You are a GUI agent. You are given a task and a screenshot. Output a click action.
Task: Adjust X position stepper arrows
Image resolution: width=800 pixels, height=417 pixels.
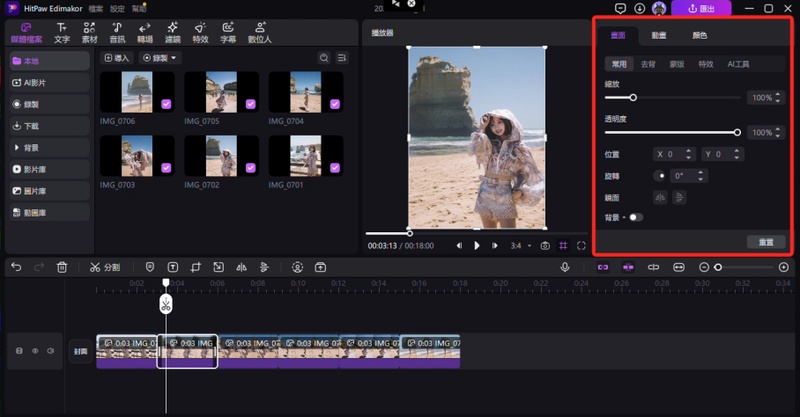point(688,154)
